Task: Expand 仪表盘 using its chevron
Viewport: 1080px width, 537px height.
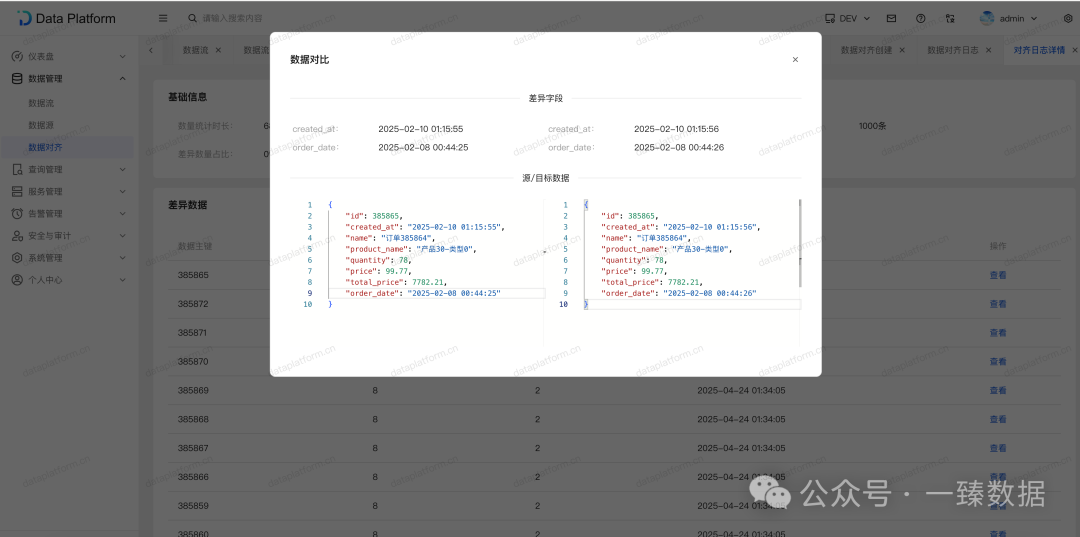Action: tap(123, 56)
